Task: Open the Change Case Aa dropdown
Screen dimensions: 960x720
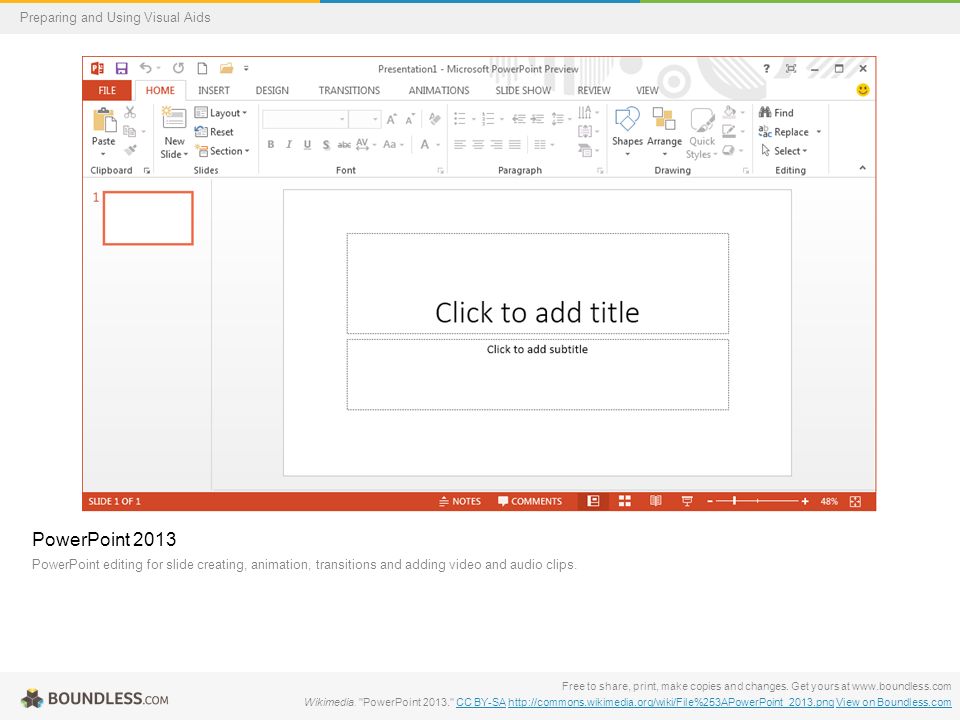Action: [x=394, y=144]
